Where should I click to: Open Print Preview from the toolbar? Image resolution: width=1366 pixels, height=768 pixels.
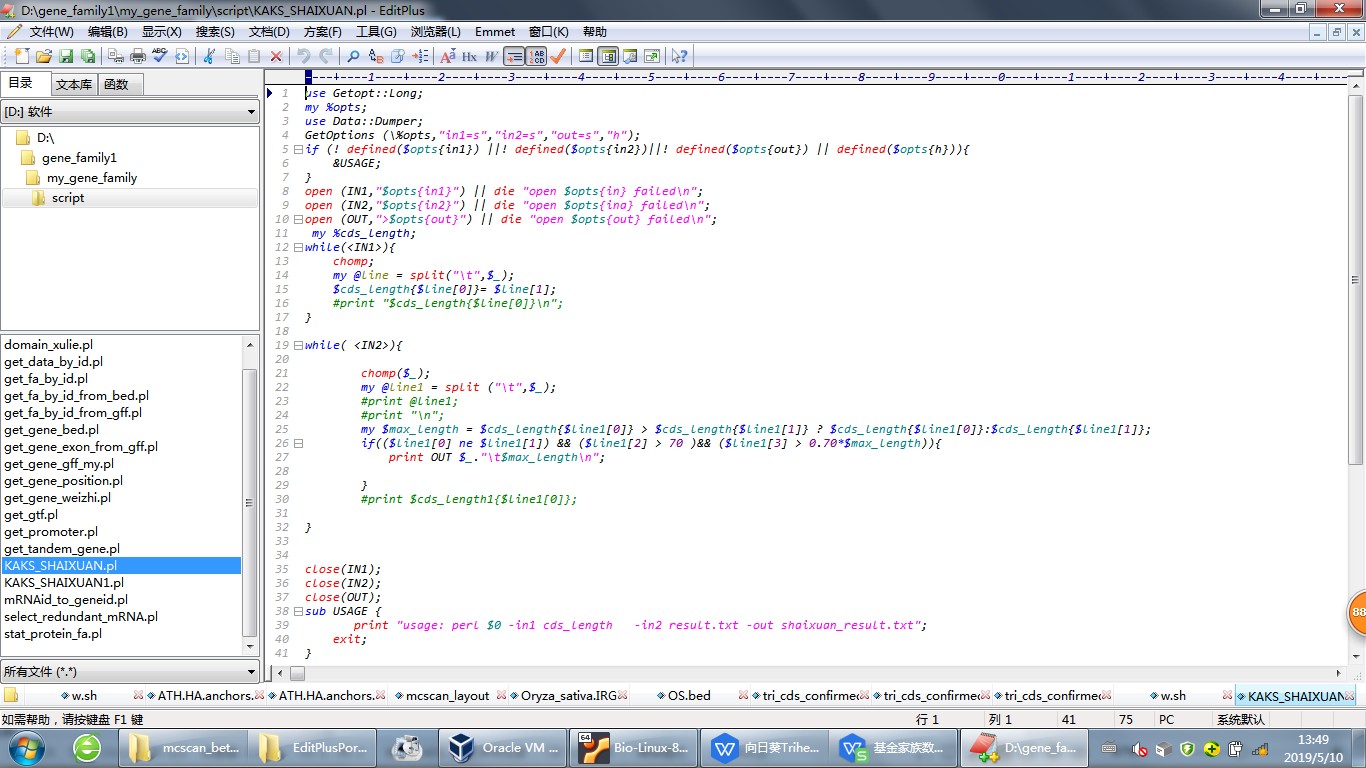coord(116,56)
